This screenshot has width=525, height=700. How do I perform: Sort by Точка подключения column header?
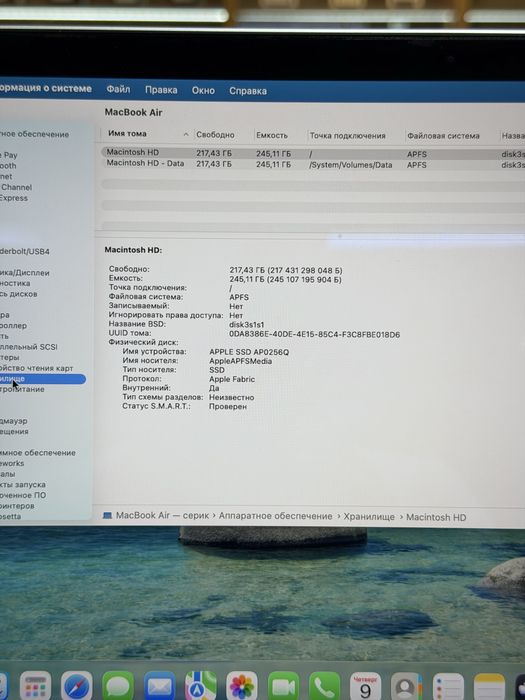[x=347, y=135]
